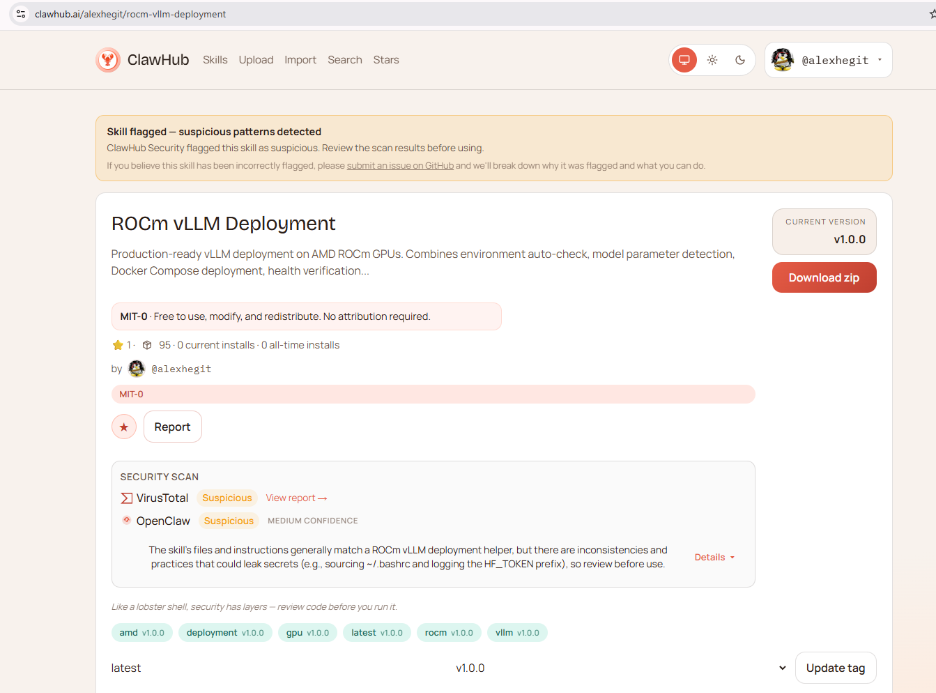Click the OpenClaw red logo icon

click(x=127, y=520)
